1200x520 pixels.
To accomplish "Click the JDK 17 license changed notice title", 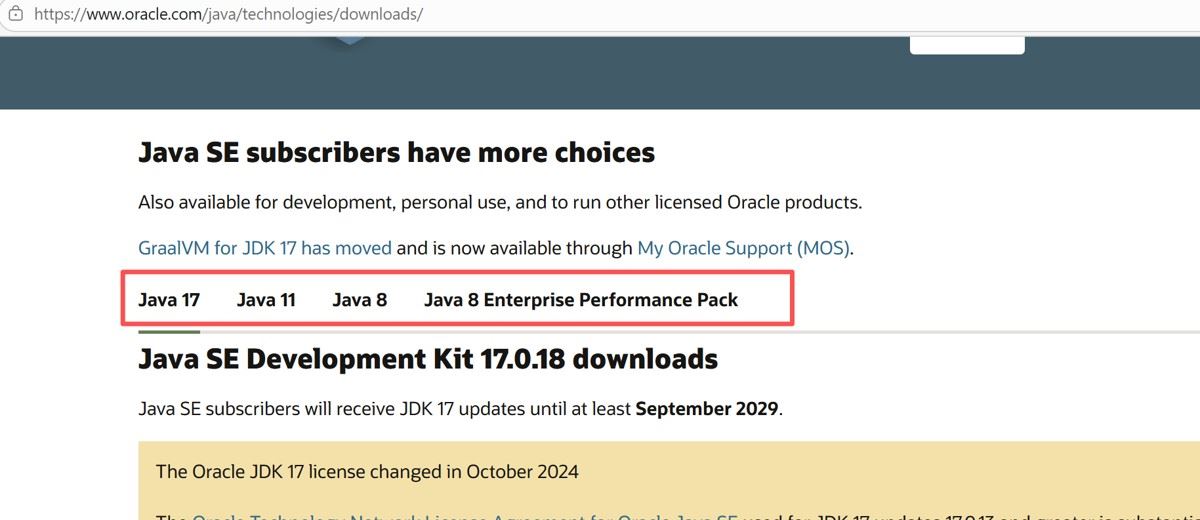I will (x=367, y=472).
